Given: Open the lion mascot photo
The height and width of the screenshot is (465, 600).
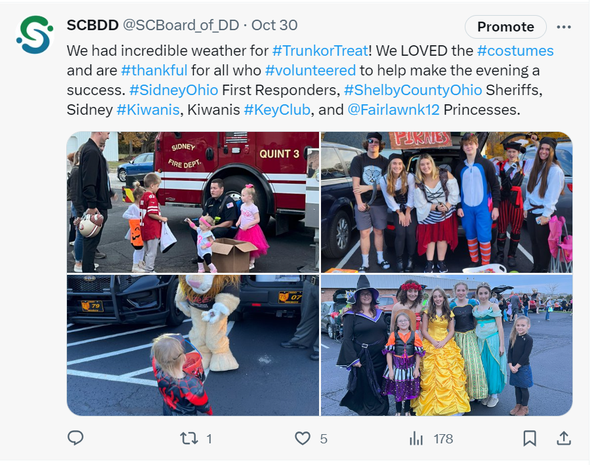Looking at the screenshot, I should pyautogui.click(x=193, y=345).
